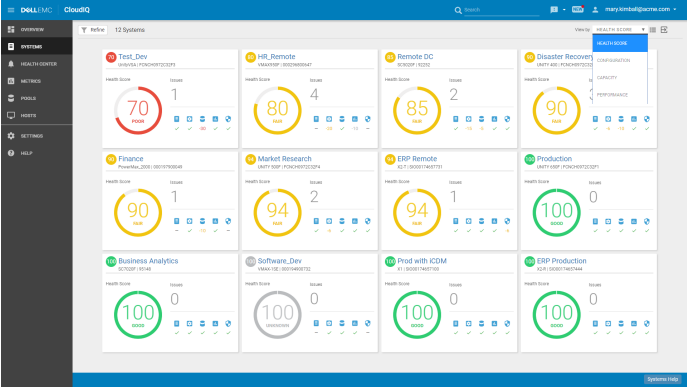This screenshot has height=387, width=687.
Task: Select Systems in the sidebar
Action: point(37,46)
